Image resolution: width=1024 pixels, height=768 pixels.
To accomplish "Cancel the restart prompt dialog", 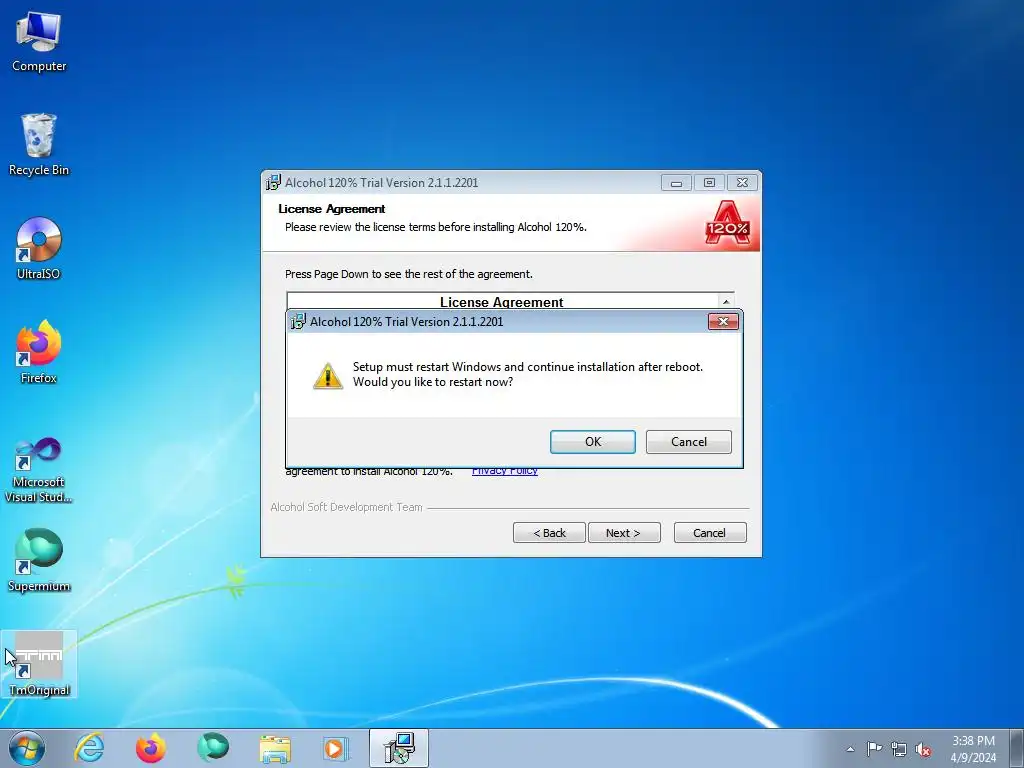I will 688,441.
